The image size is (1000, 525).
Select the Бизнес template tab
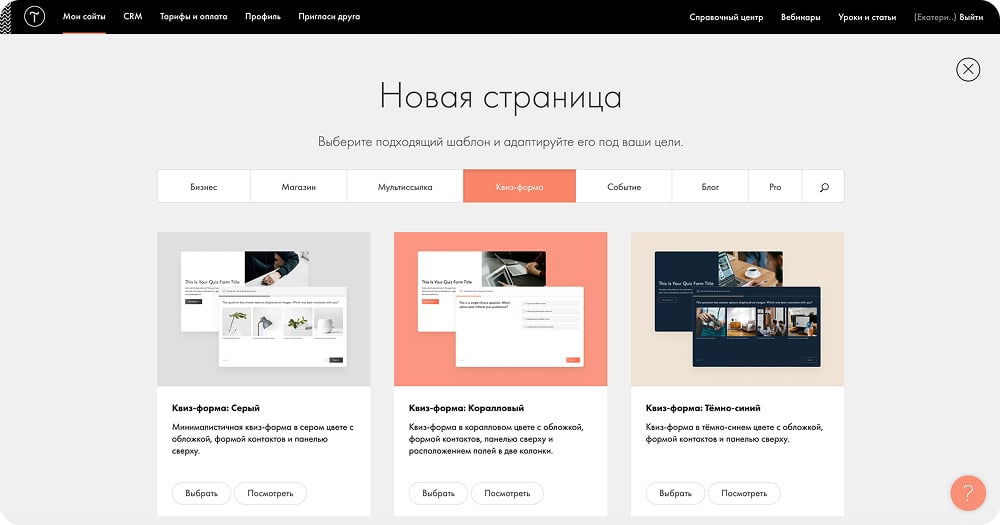[203, 187]
